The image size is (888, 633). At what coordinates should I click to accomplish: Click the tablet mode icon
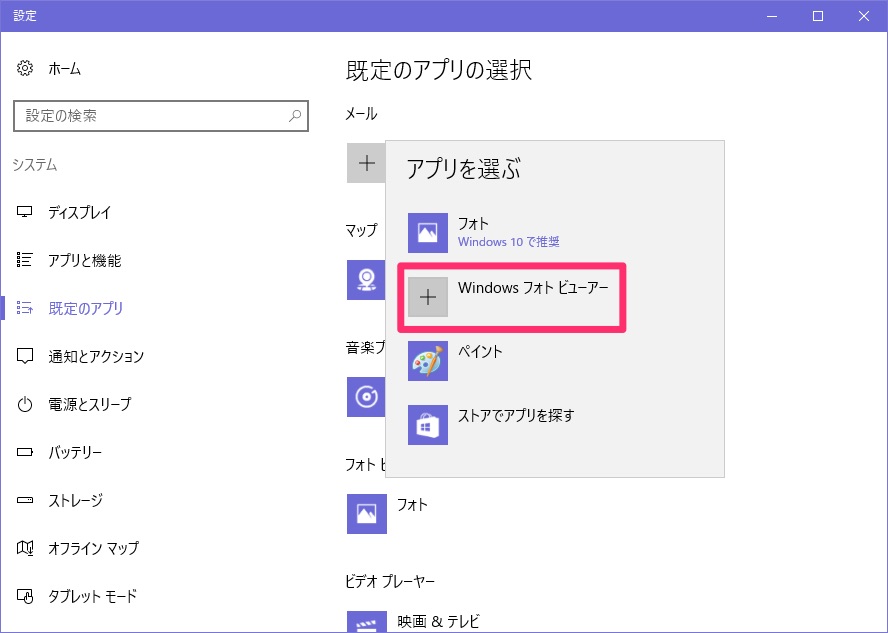click(x=24, y=596)
